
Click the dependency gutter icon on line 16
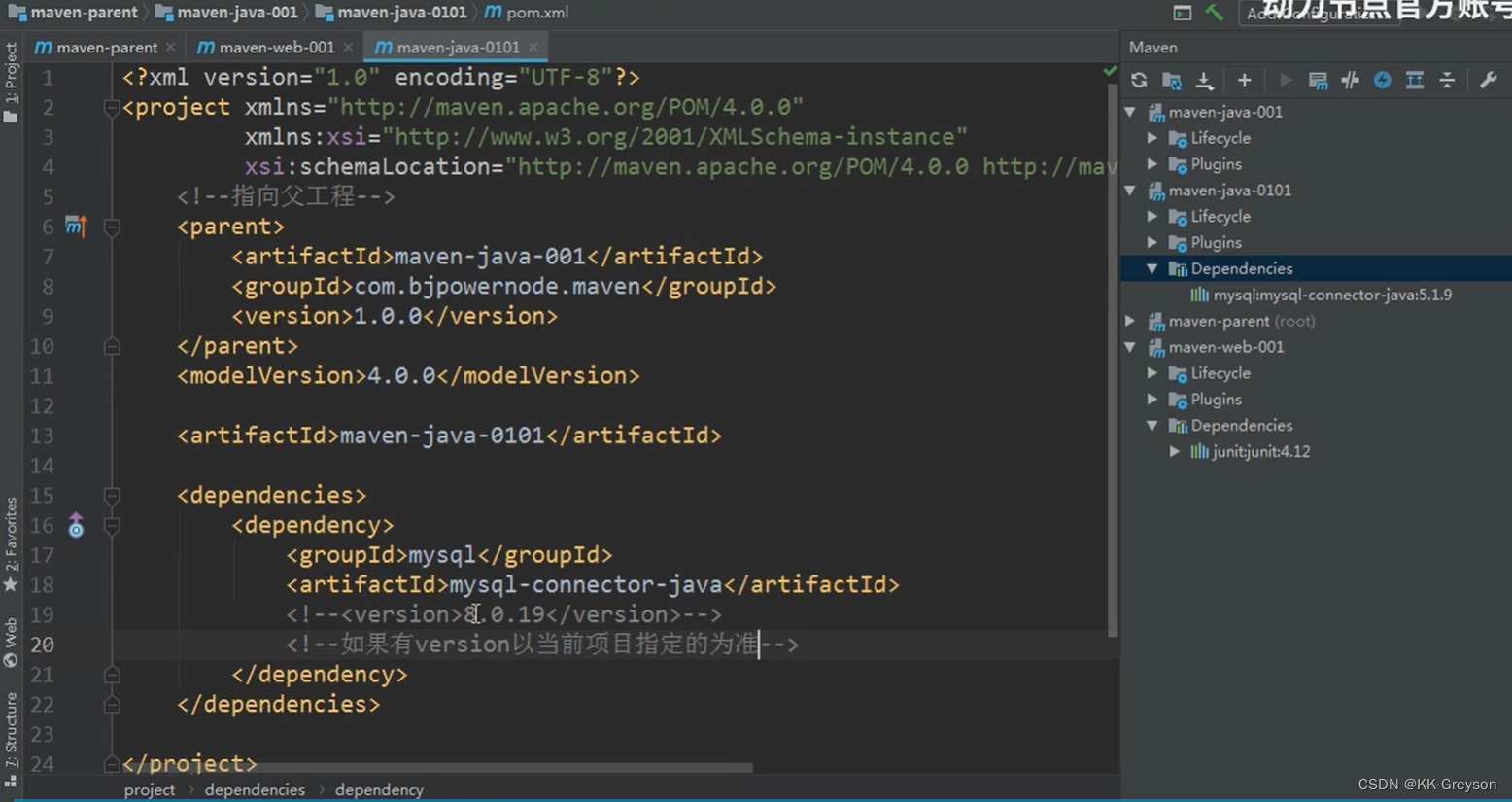(x=76, y=526)
